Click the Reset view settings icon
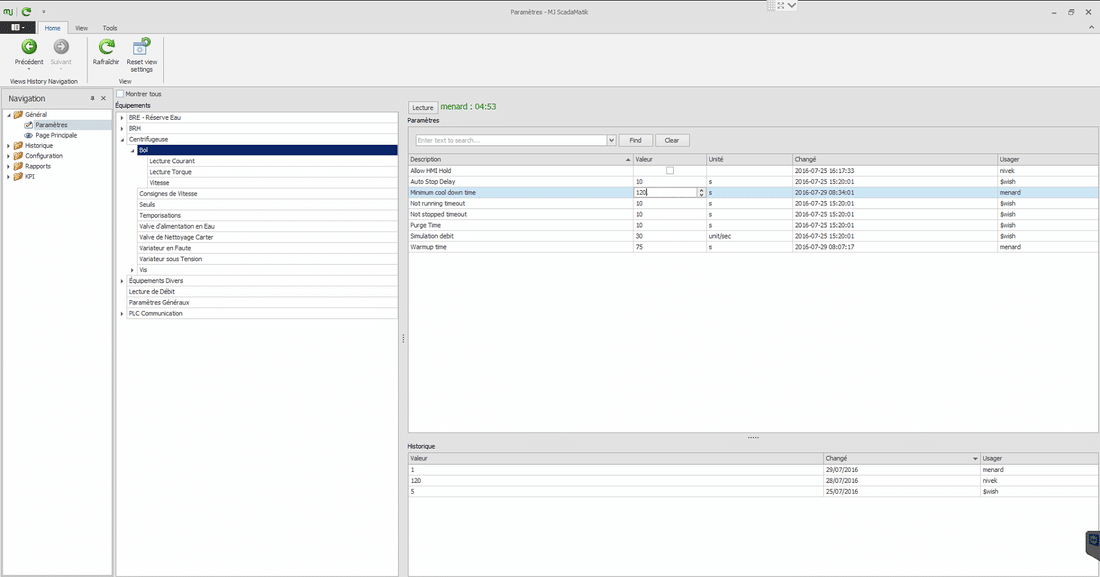 tap(141, 46)
